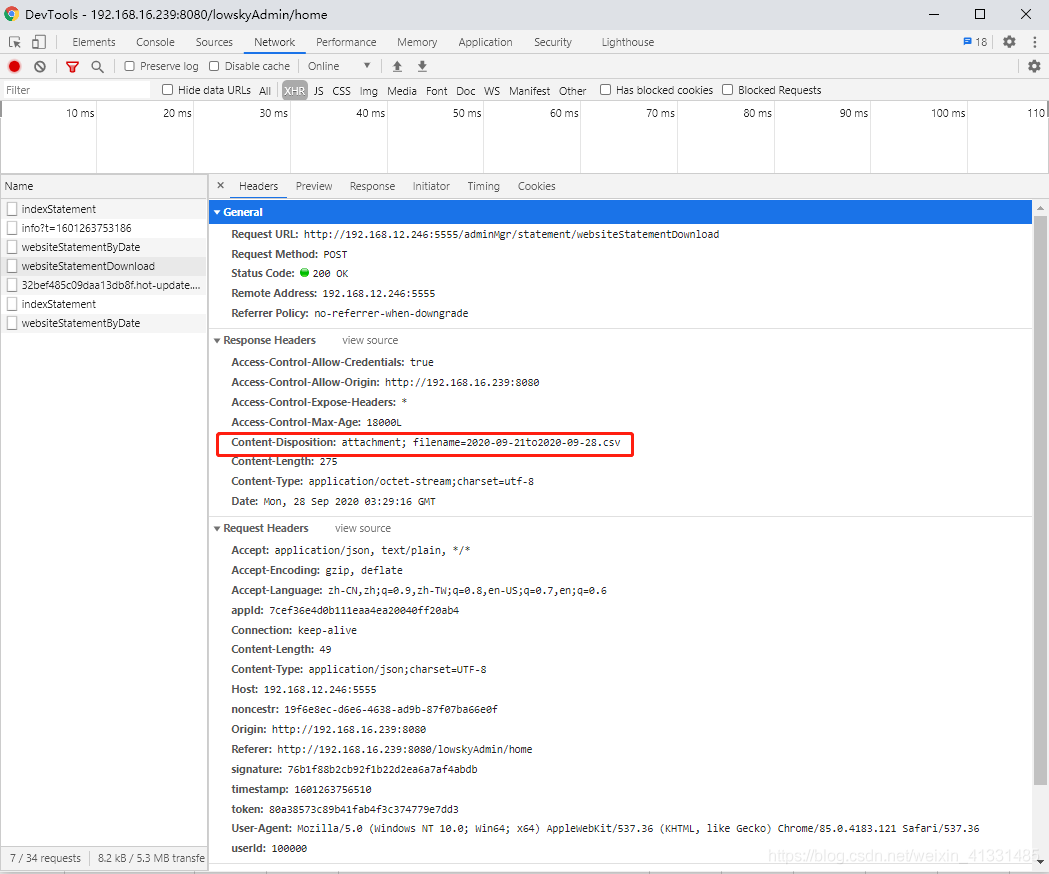Toggle the CSS filter type
Viewport: 1049px width, 874px height.
tap(341, 90)
